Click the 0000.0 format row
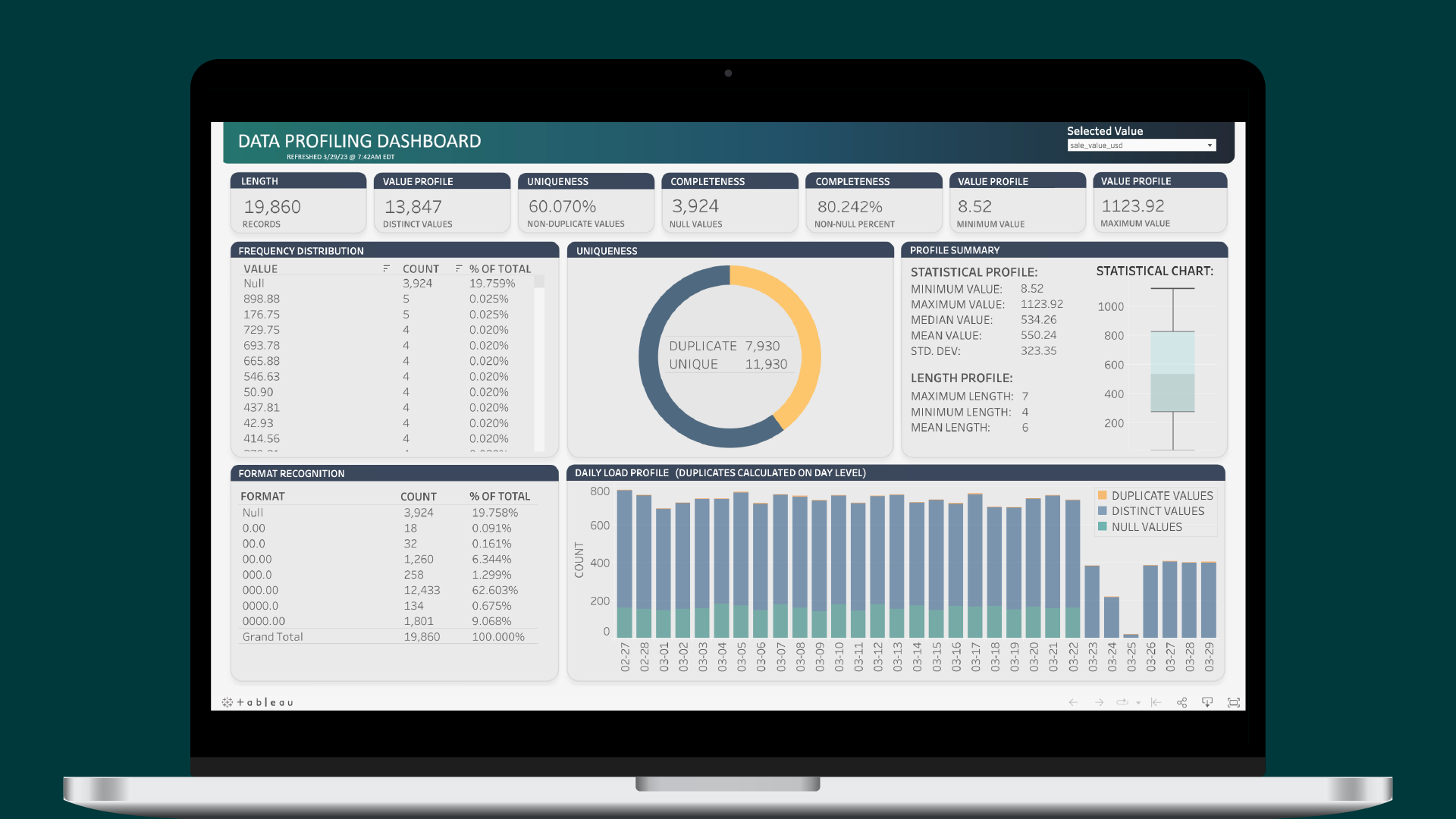Viewport: 1456px width, 819px height. point(388,606)
